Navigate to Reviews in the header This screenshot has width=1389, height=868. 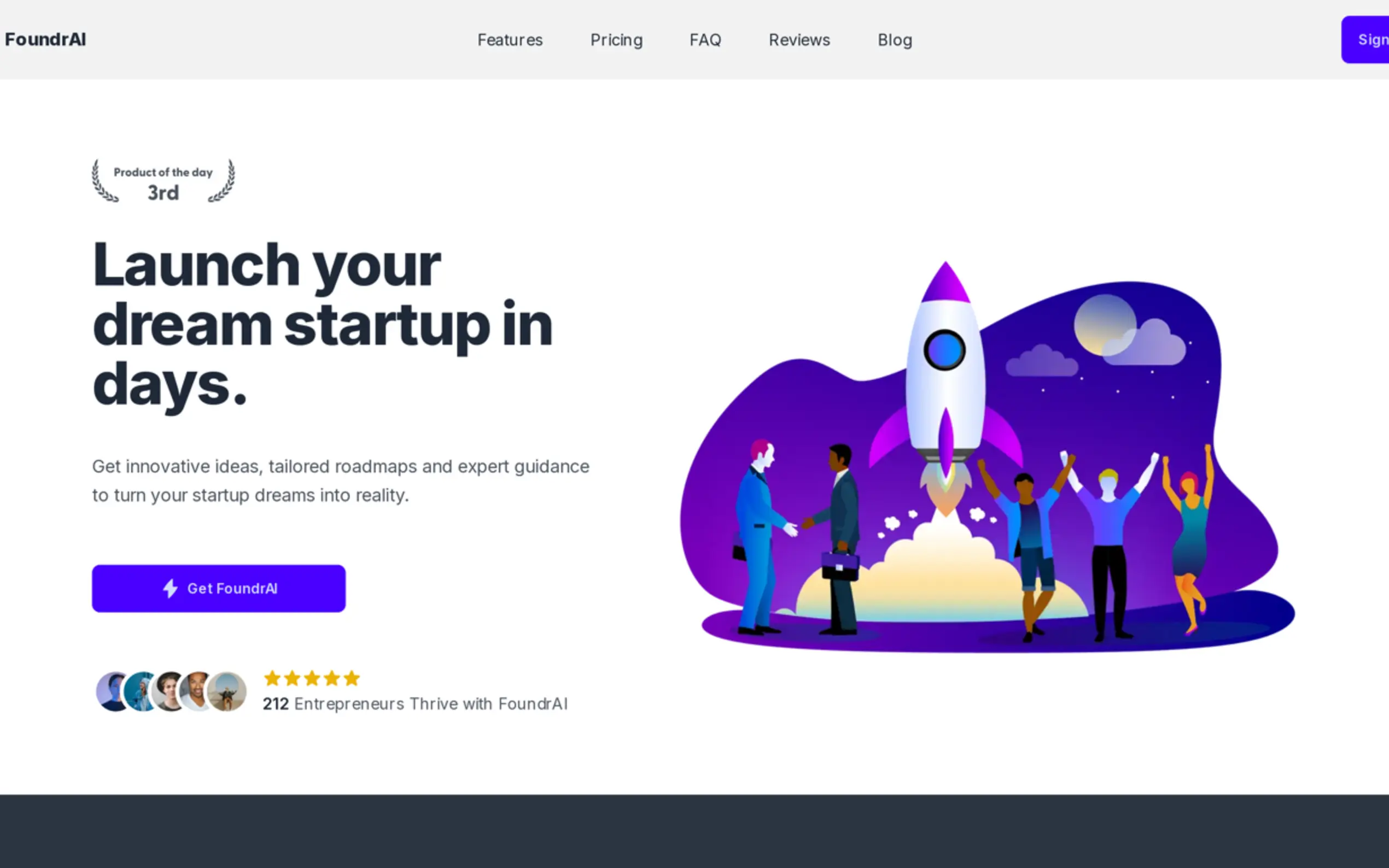(799, 40)
